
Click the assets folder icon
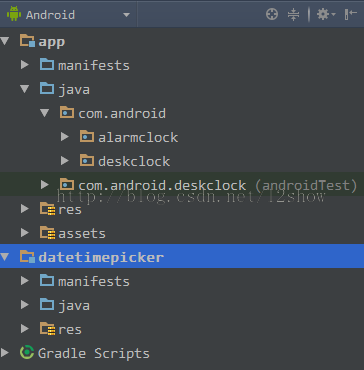click(47, 233)
